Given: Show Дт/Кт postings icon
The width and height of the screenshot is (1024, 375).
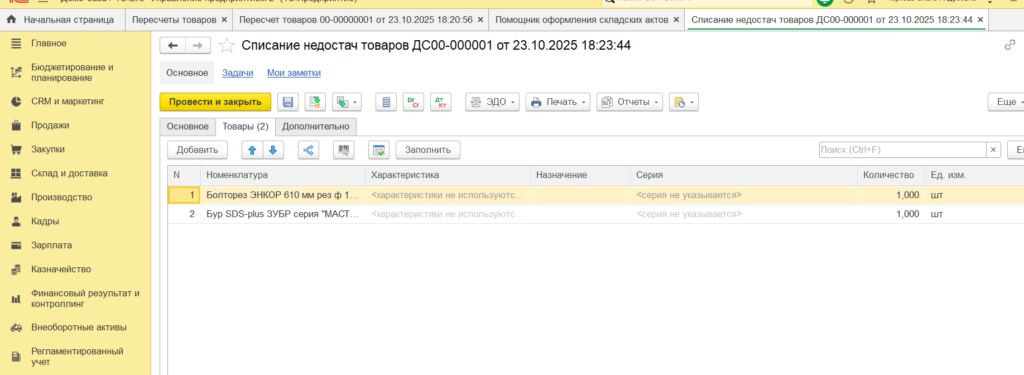Looking at the screenshot, I should (441, 102).
